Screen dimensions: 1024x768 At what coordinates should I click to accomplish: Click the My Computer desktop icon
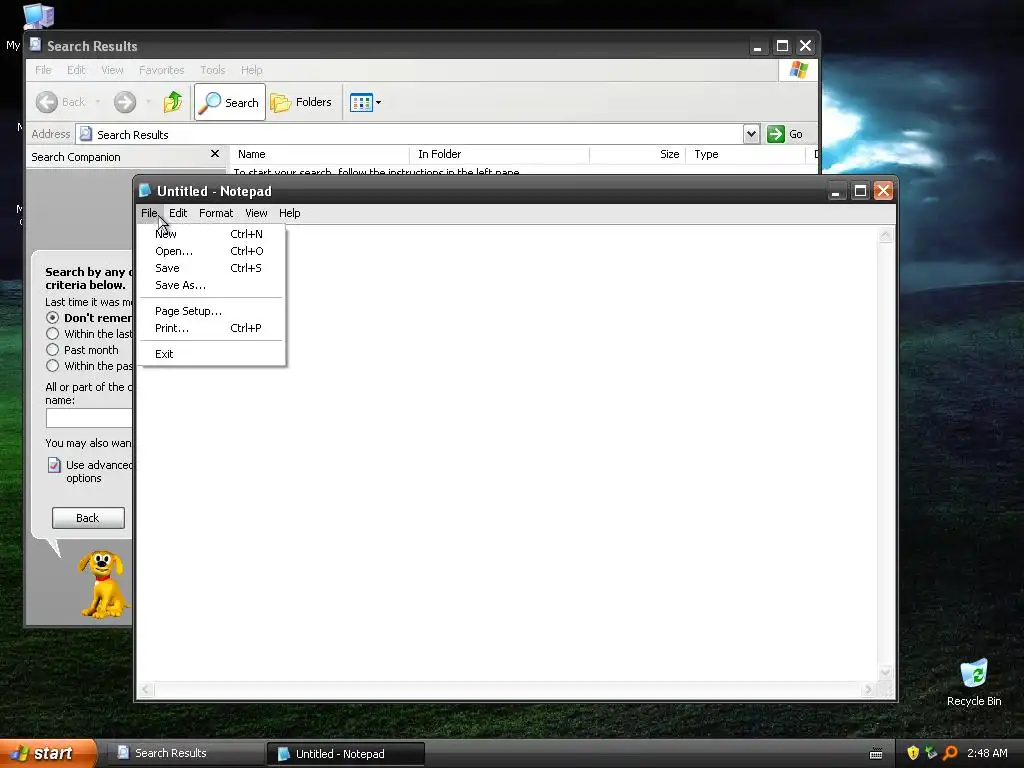[x=38, y=16]
